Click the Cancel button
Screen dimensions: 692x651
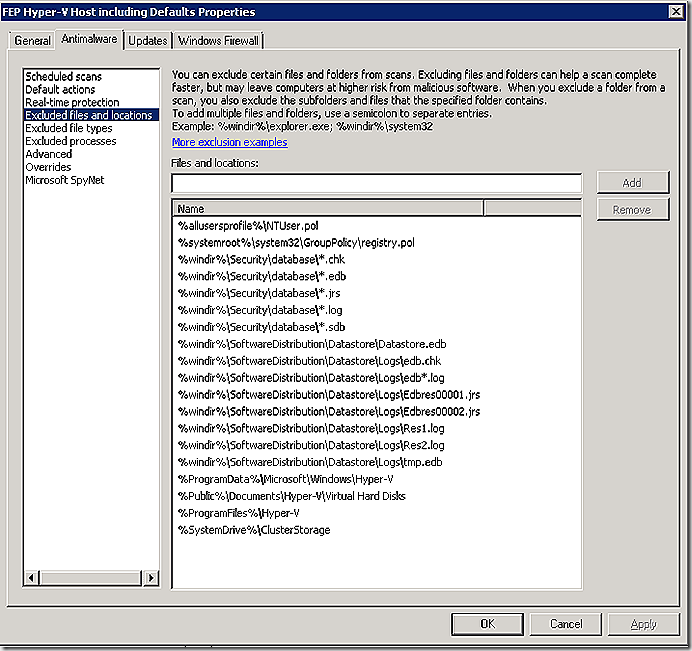[x=566, y=624]
